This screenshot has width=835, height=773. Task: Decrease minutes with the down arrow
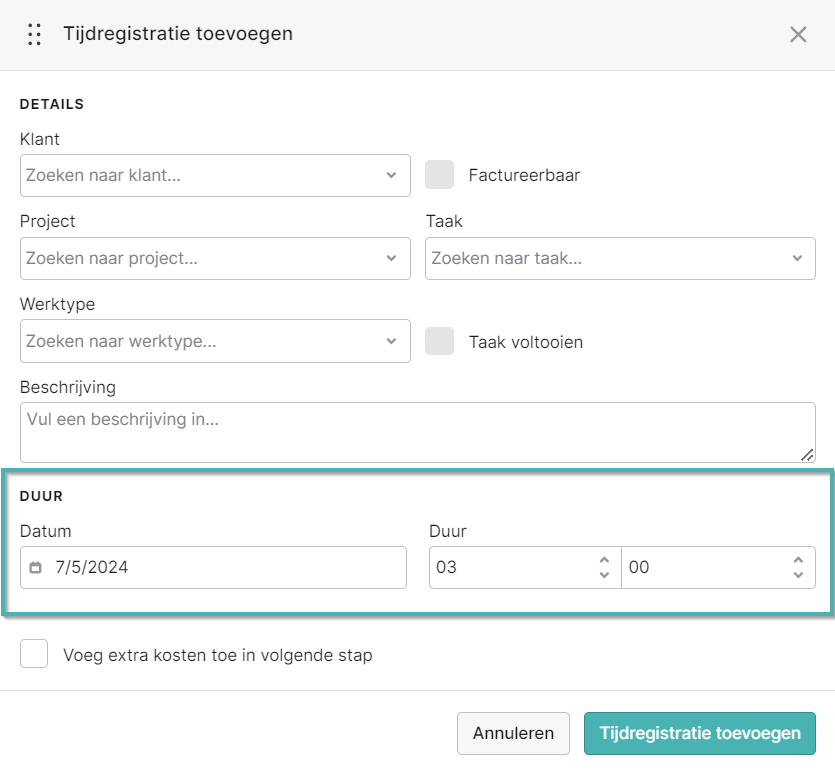click(798, 575)
